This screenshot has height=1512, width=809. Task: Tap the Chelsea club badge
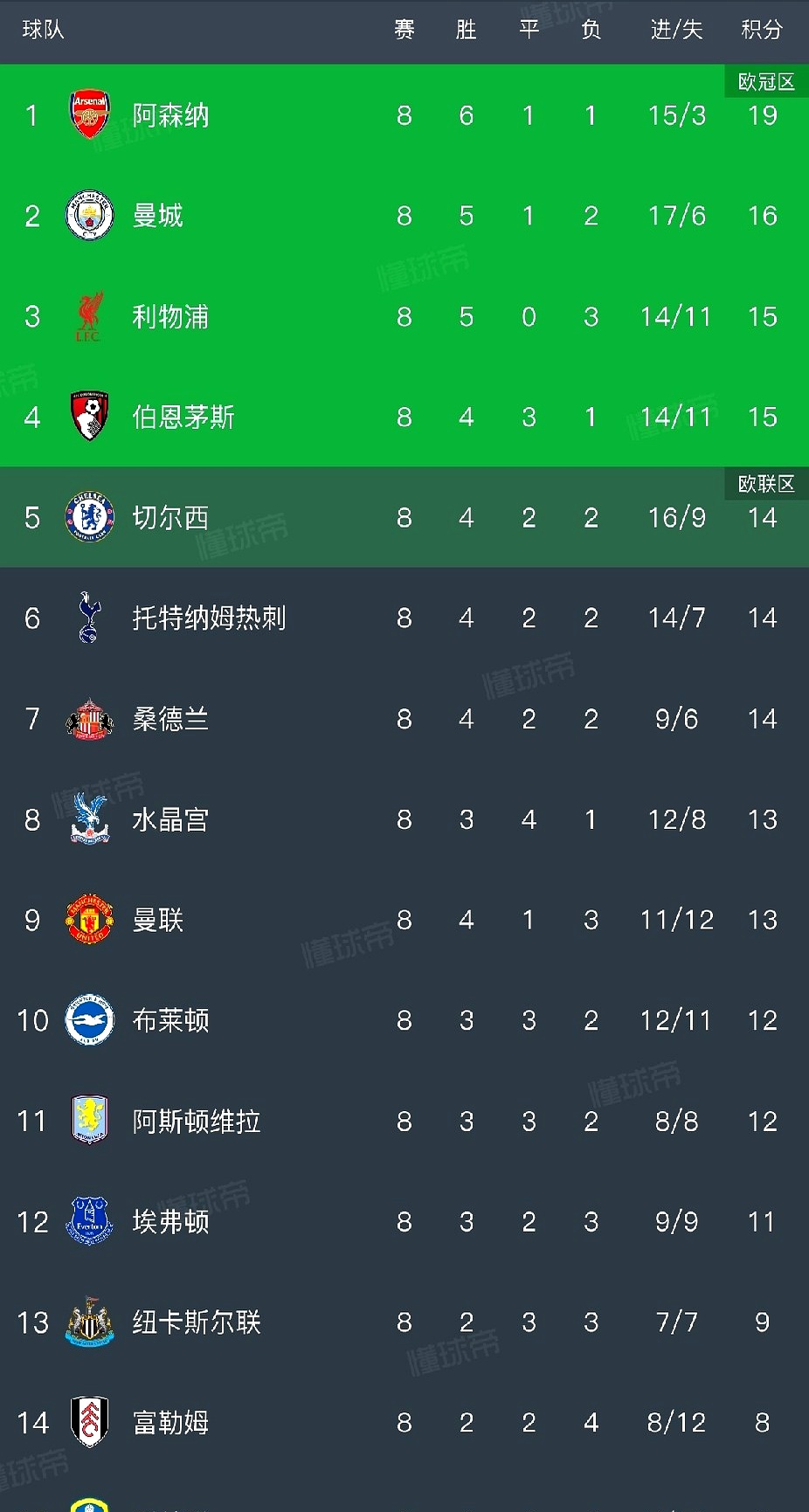click(89, 517)
